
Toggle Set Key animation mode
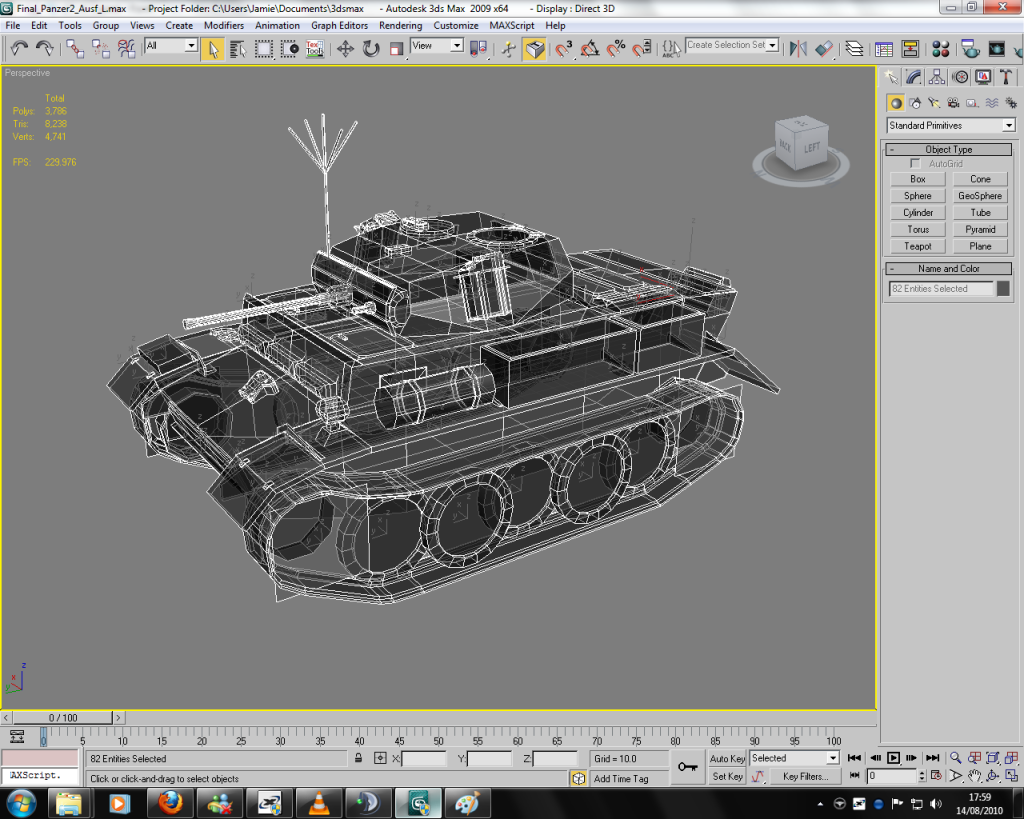click(x=727, y=777)
